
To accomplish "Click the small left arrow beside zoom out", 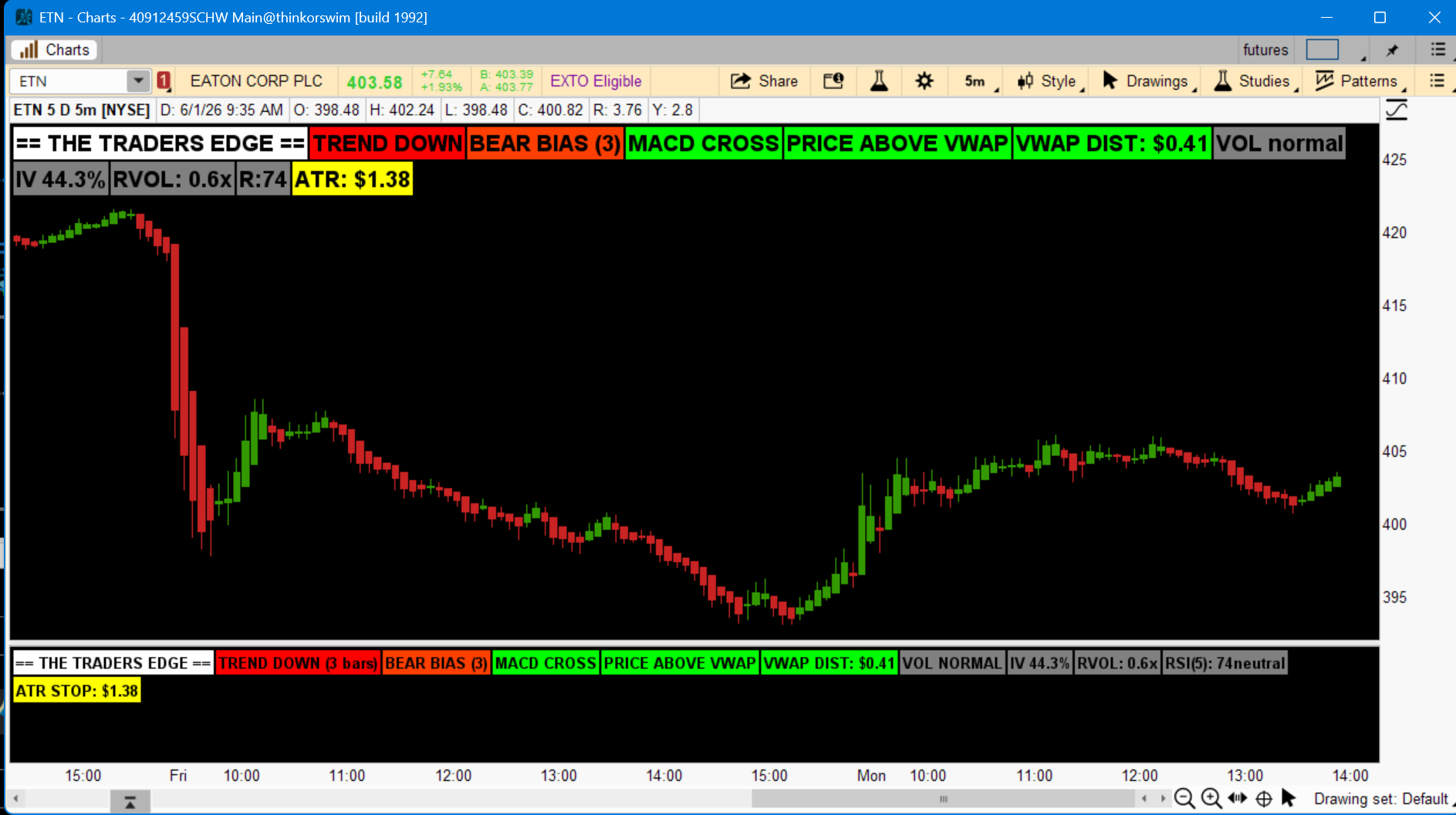I will point(1144,799).
